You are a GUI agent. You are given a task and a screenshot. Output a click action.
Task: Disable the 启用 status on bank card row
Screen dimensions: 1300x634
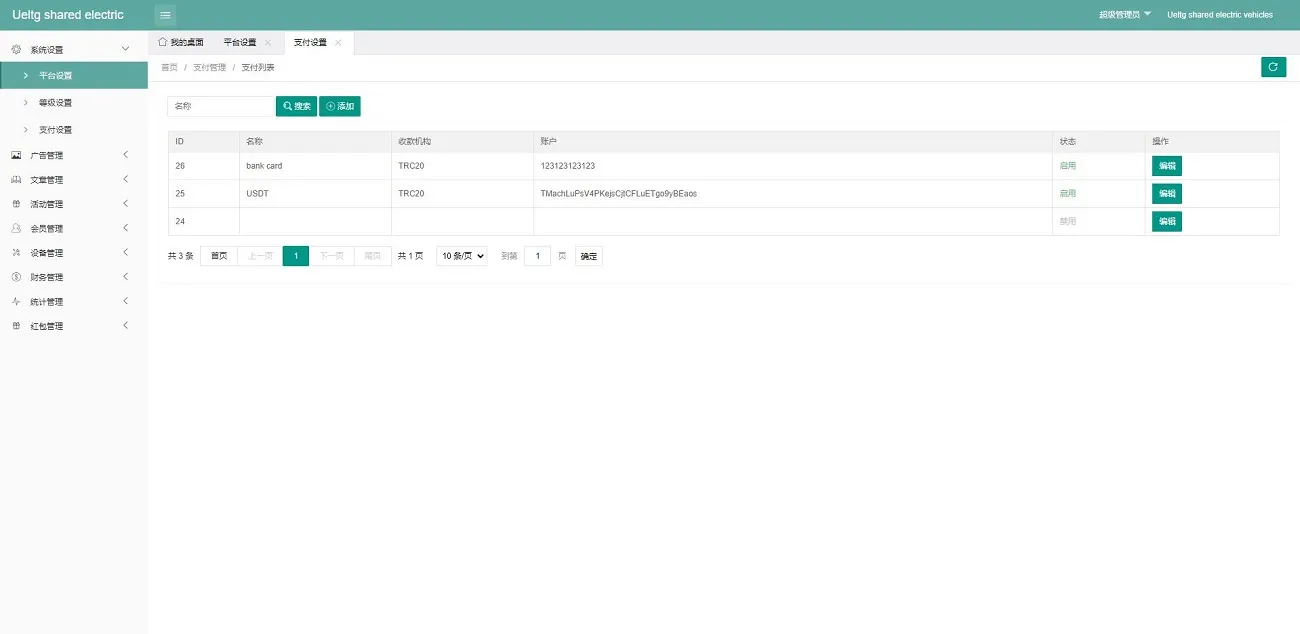point(1068,165)
